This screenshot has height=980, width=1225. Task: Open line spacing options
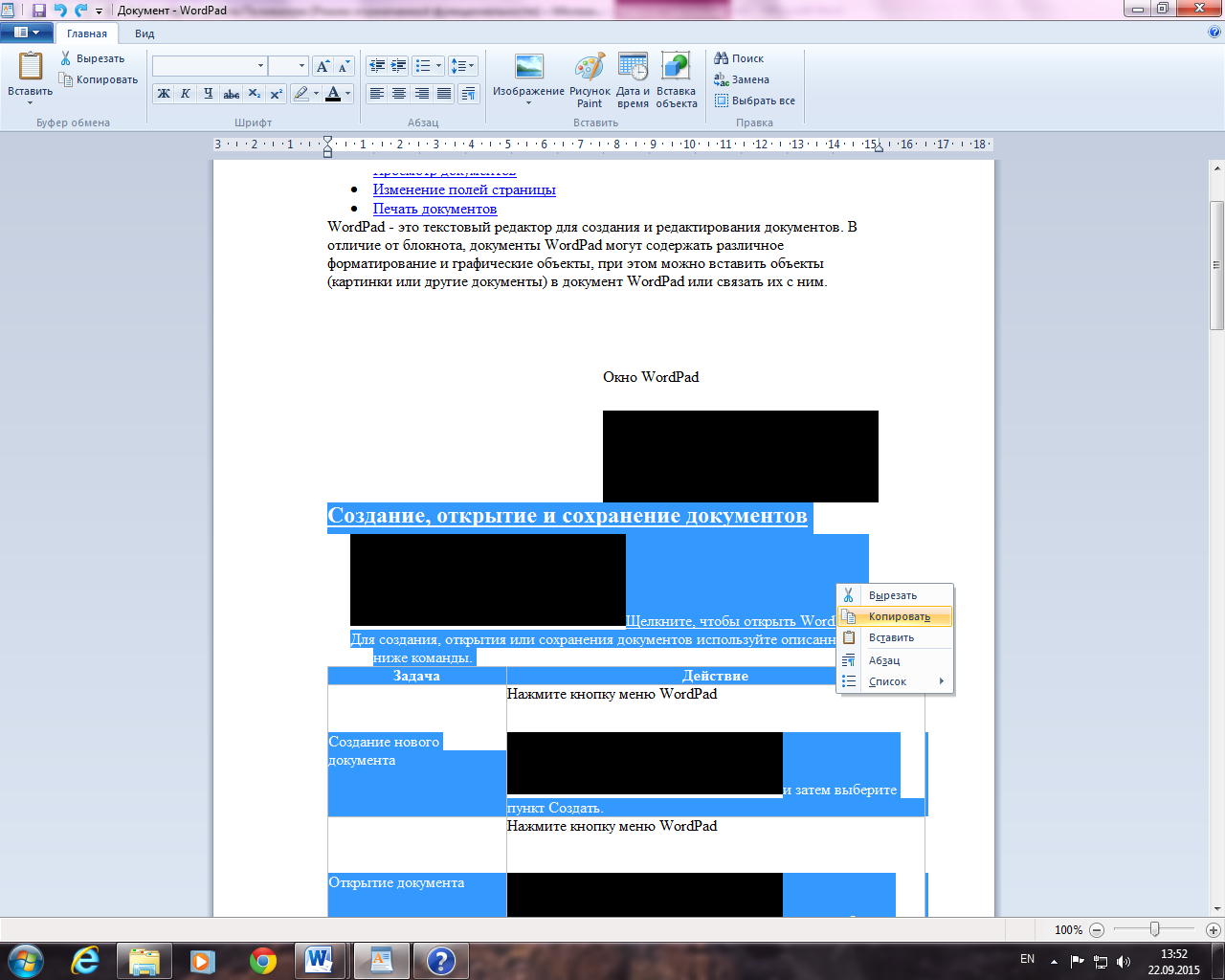(463, 66)
